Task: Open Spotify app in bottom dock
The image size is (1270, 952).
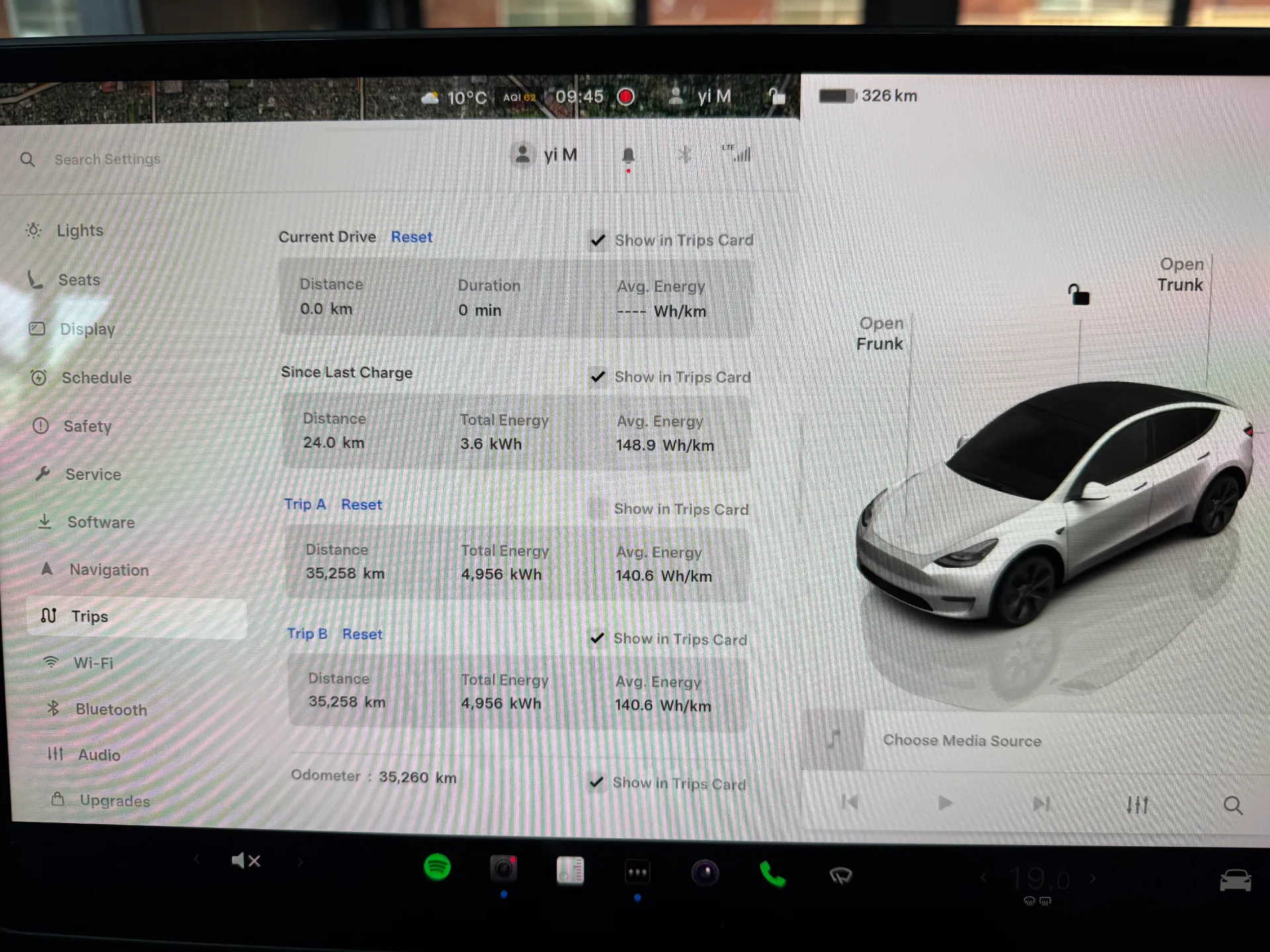Action: click(x=437, y=867)
